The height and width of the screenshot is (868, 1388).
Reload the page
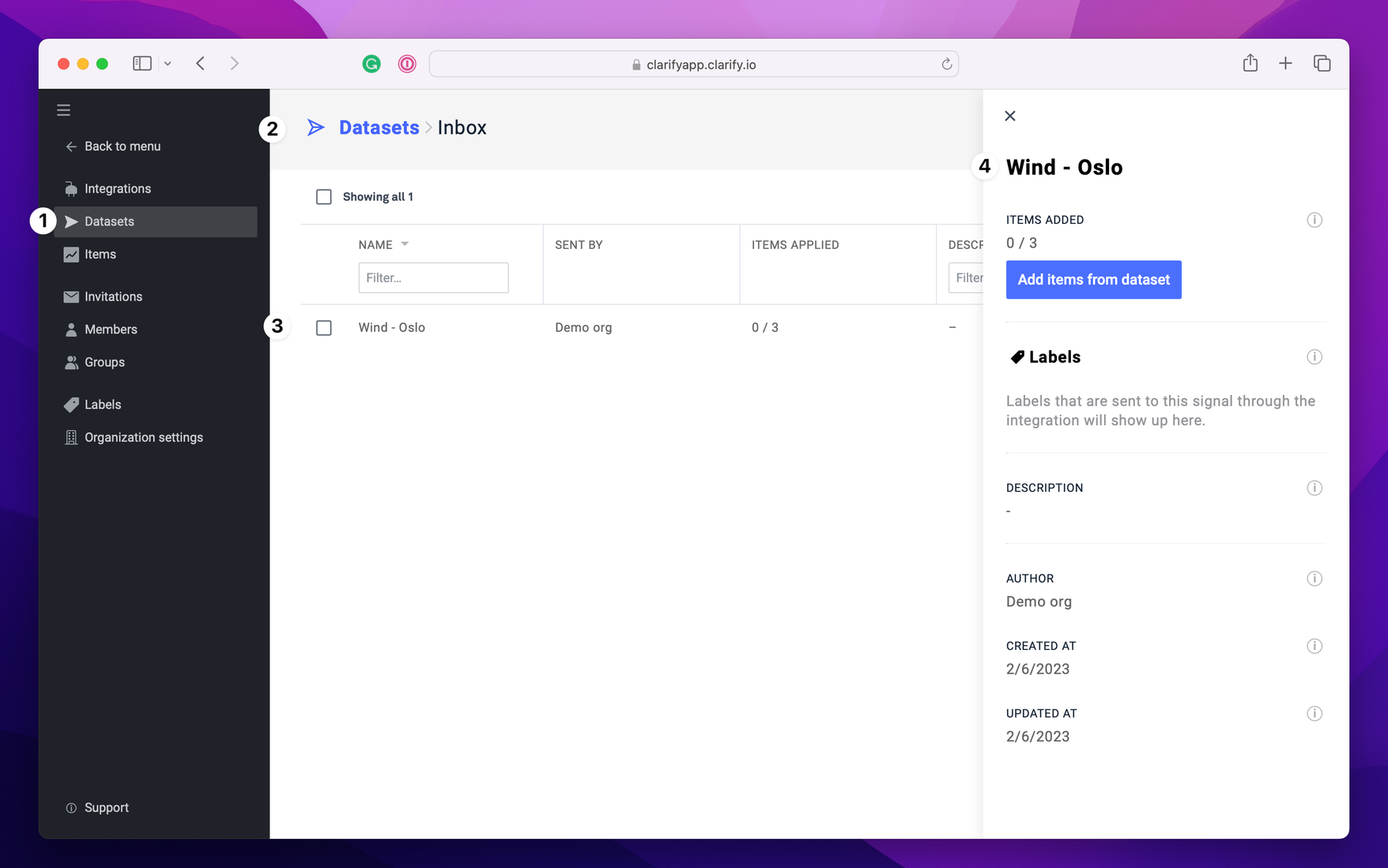tap(946, 64)
